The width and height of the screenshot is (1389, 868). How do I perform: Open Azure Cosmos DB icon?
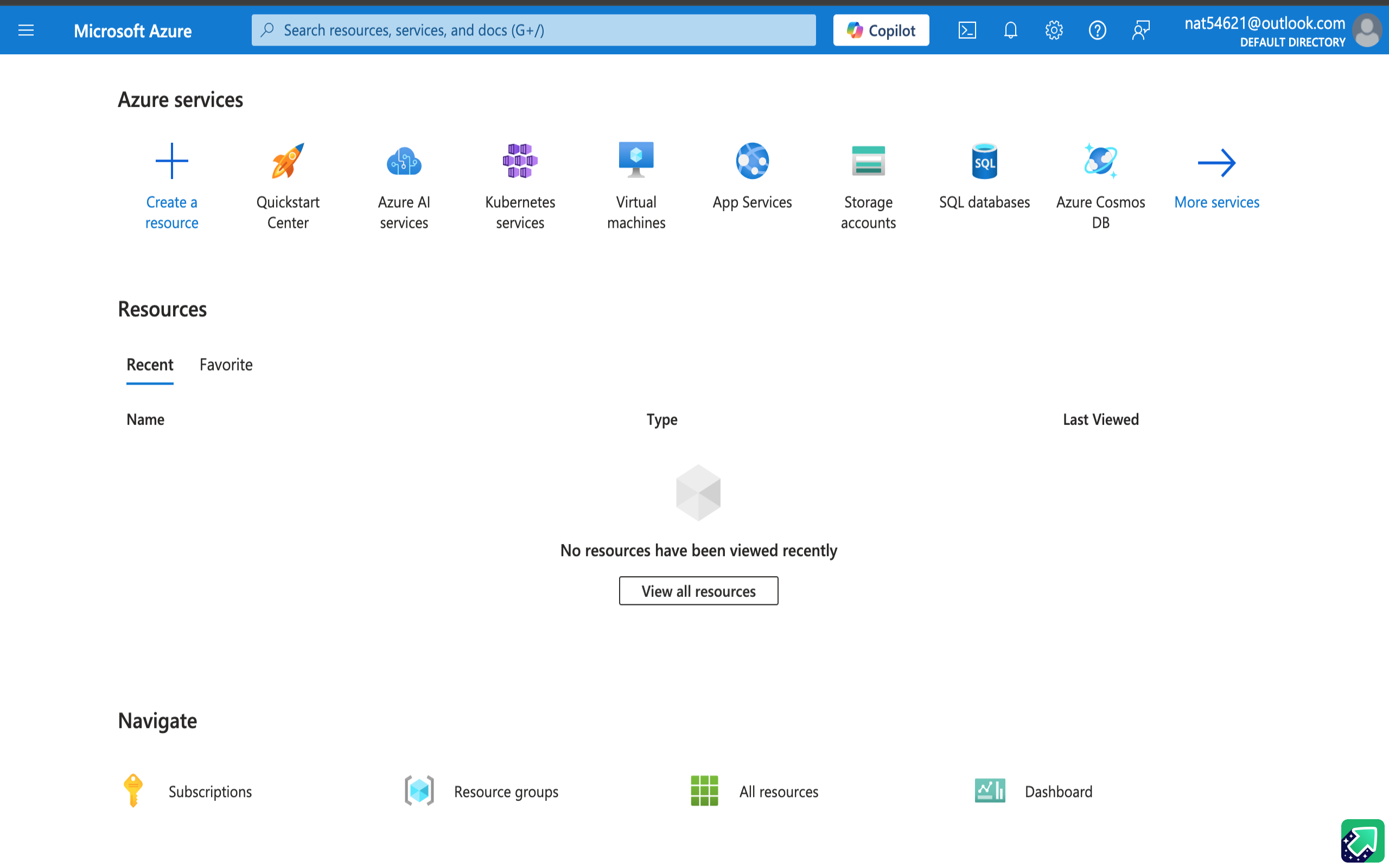click(x=1100, y=161)
